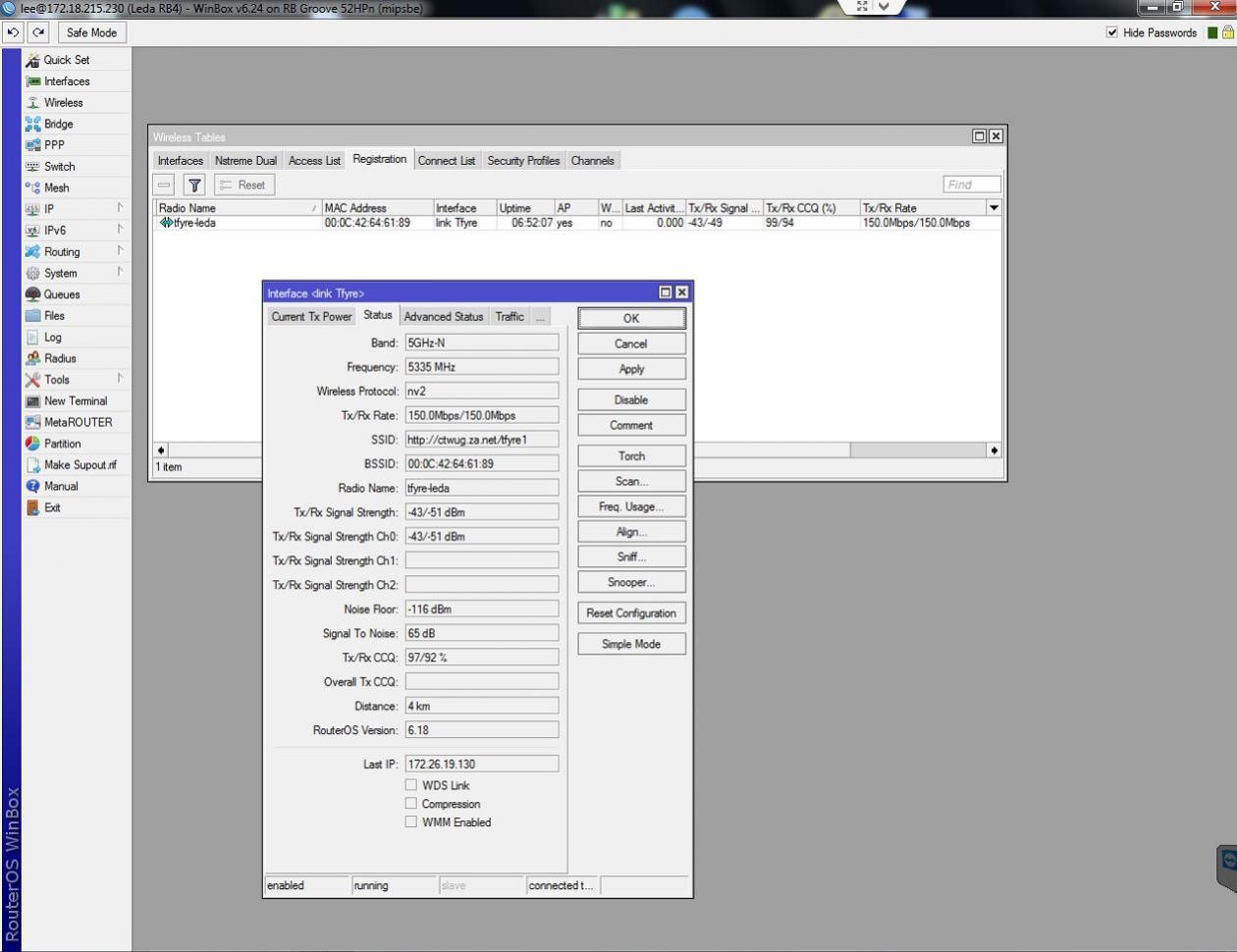Open the Advanced Status tab
The height and width of the screenshot is (952, 1237).
pos(443,317)
